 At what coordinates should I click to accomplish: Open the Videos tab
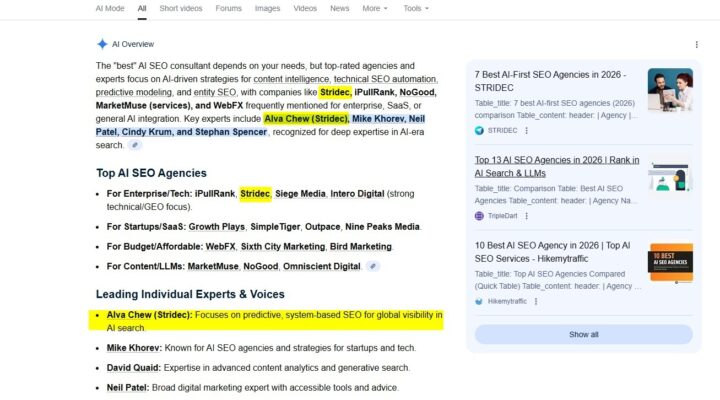305,8
